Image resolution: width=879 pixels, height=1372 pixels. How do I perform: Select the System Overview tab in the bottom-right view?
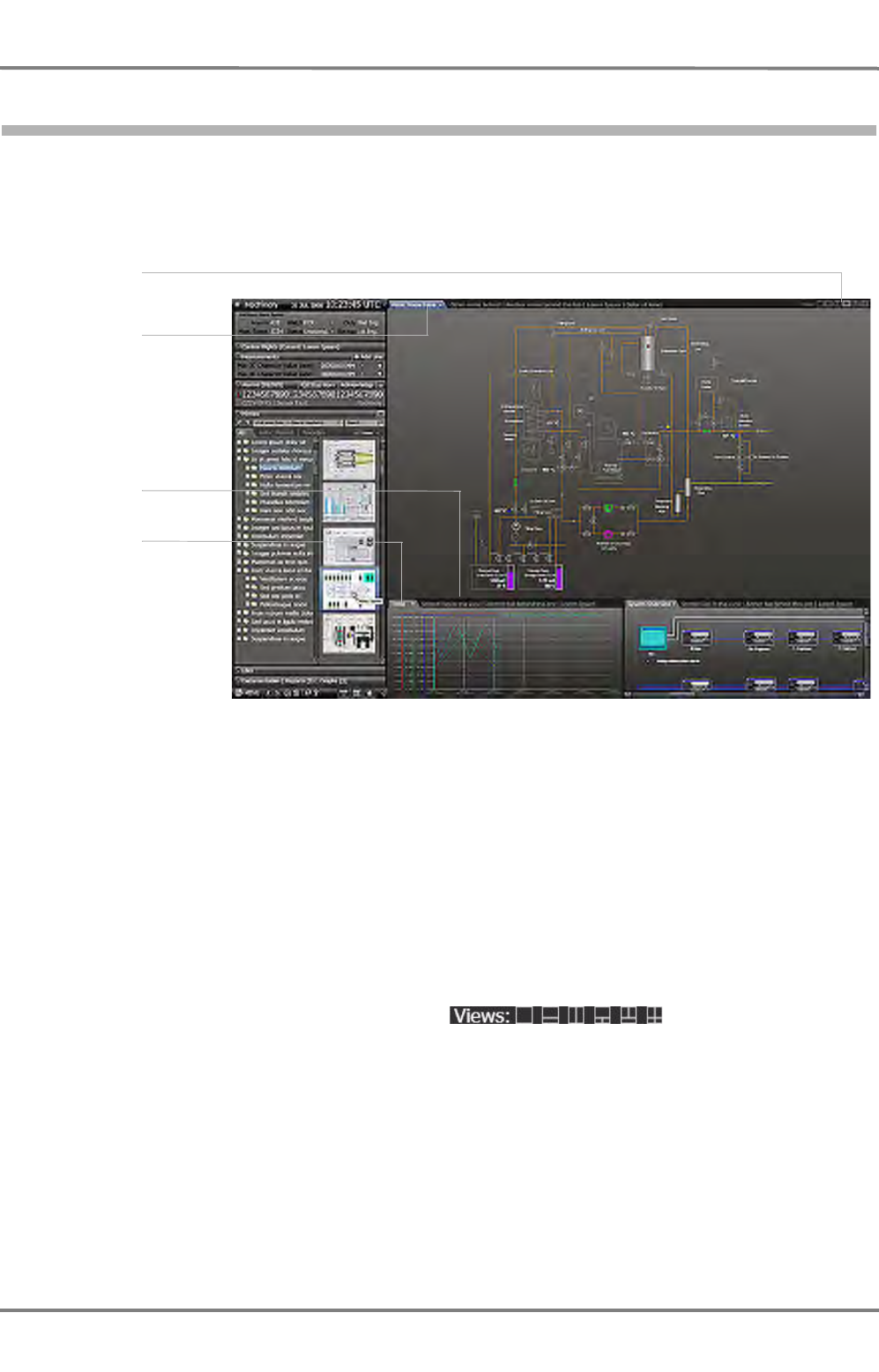pyautogui.click(x=650, y=604)
